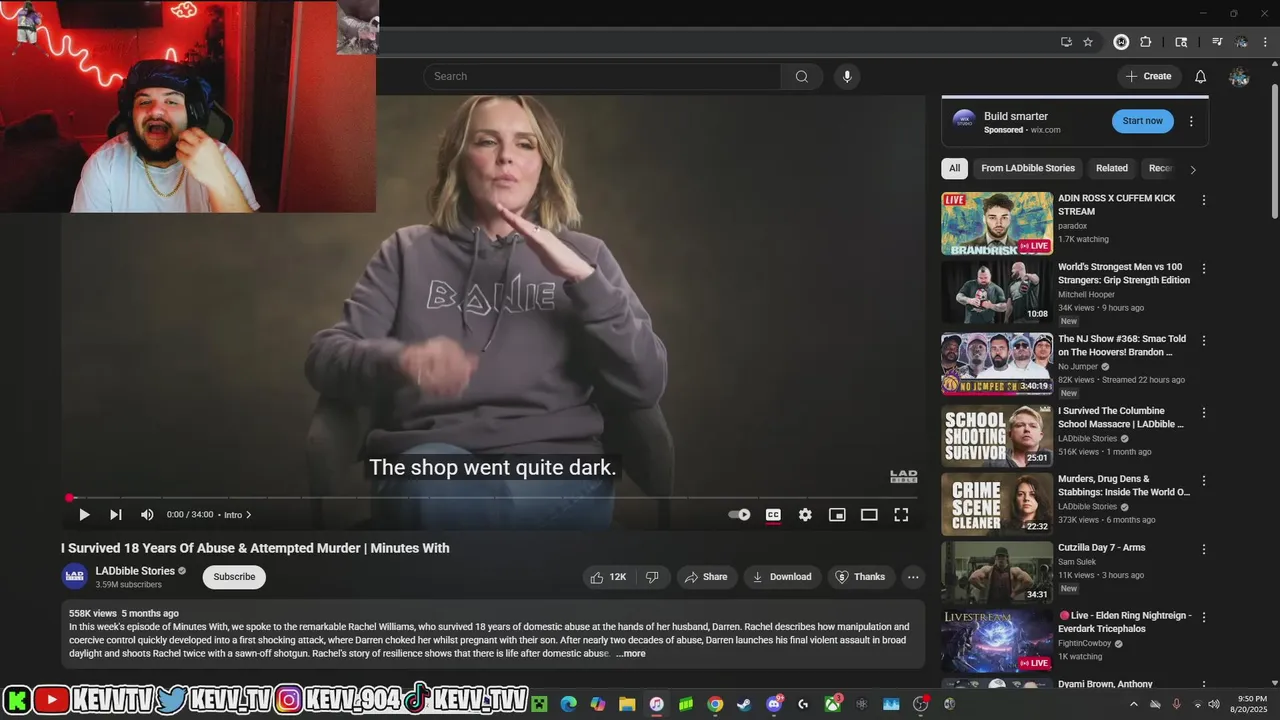Download the video
The height and width of the screenshot is (720, 1280).
pyautogui.click(x=782, y=577)
